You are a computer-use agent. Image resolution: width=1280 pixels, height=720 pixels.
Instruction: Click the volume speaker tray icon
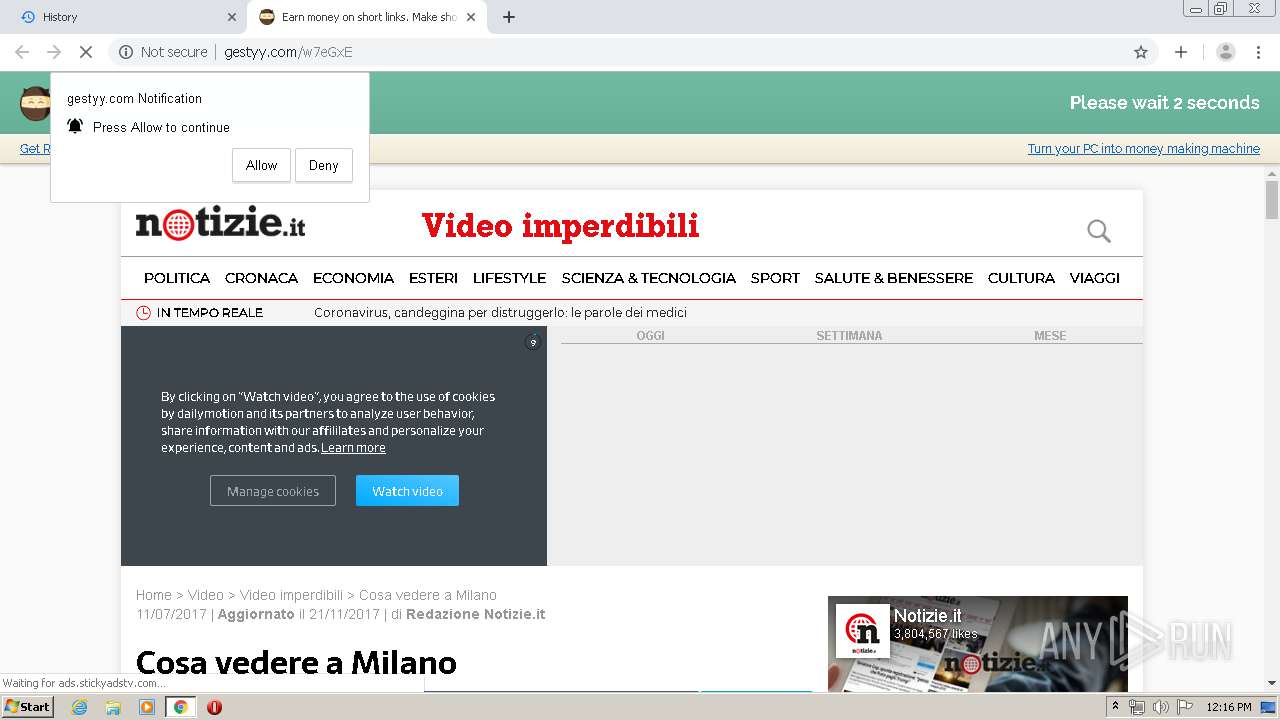[x=1160, y=707]
